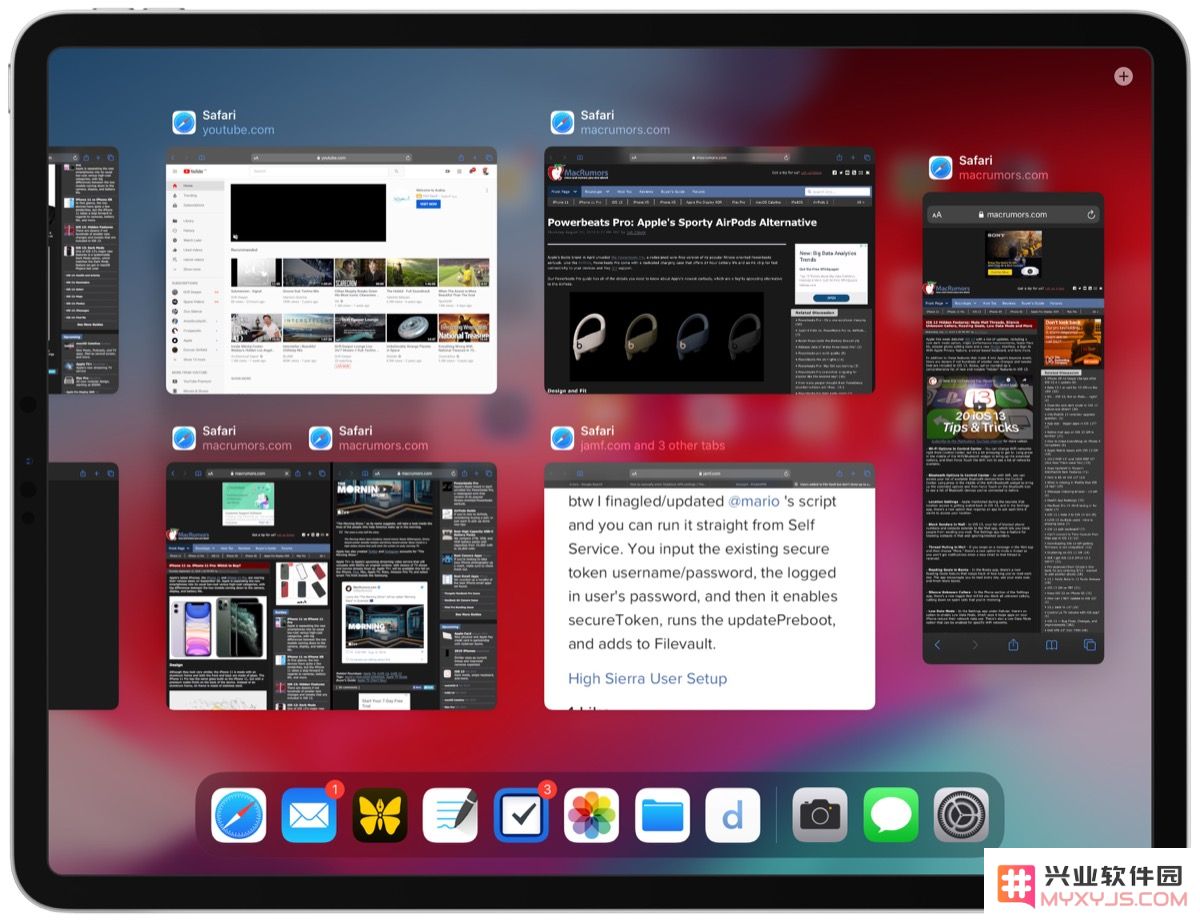
Task: Launch the Ulysses butterfly app in dock
Action: point(380,815)
